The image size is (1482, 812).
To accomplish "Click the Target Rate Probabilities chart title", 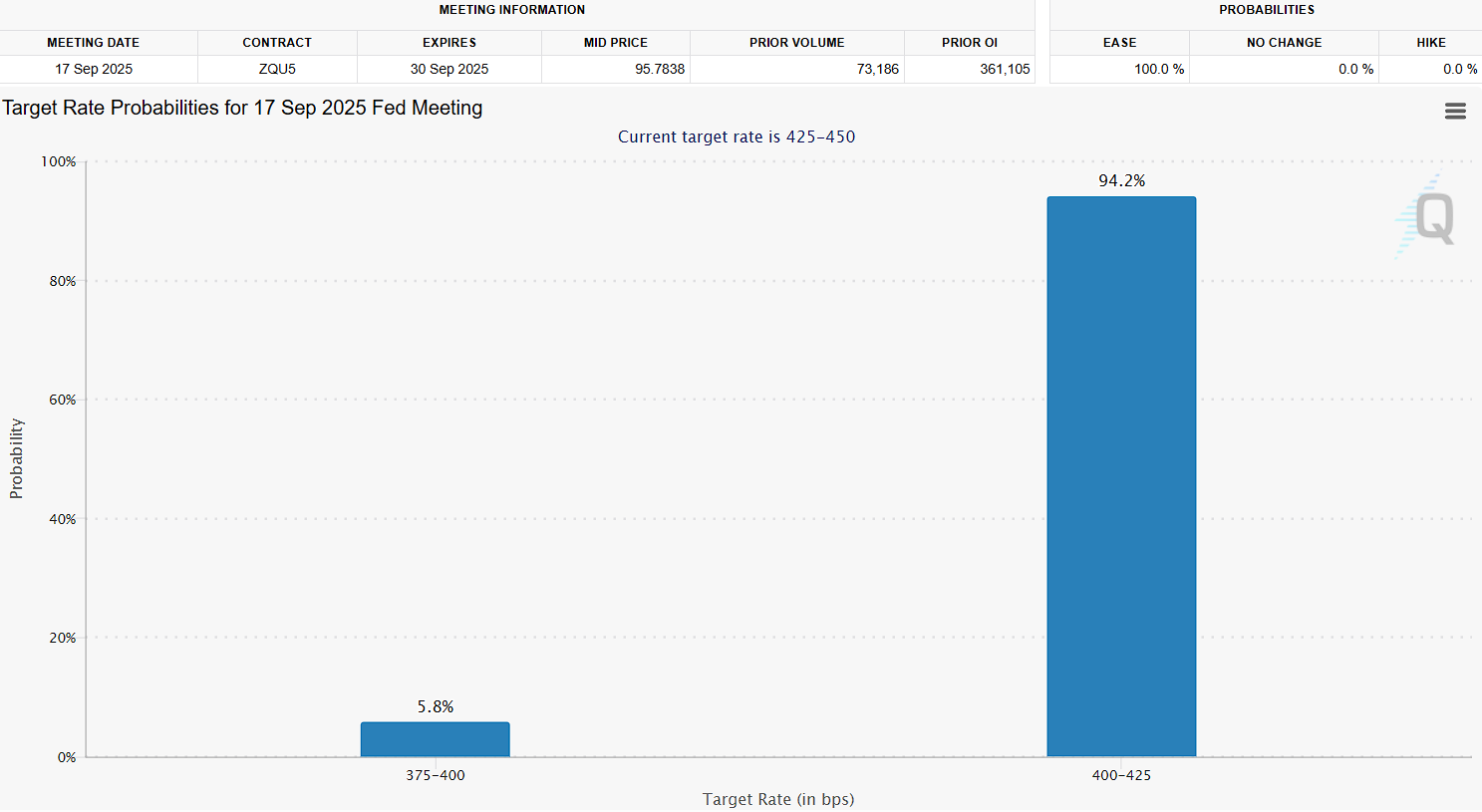I will pyautogui.click(x=242, y=108).
